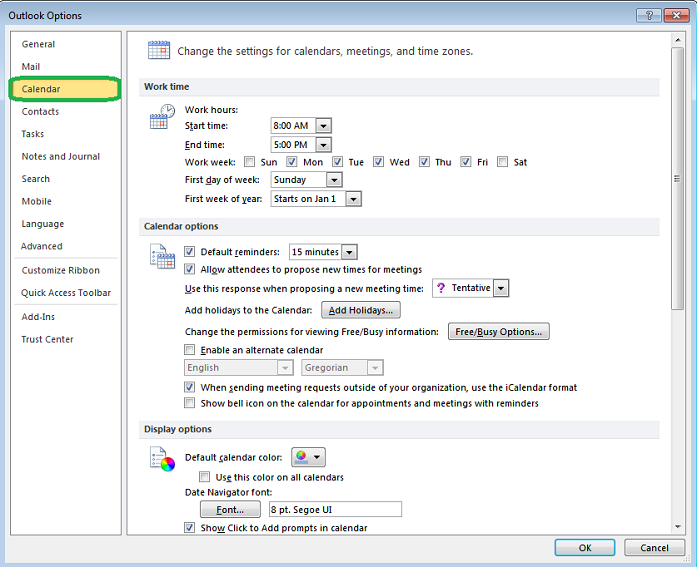
Task: Check the Sat work week checkbox
Action: point(502,162)
